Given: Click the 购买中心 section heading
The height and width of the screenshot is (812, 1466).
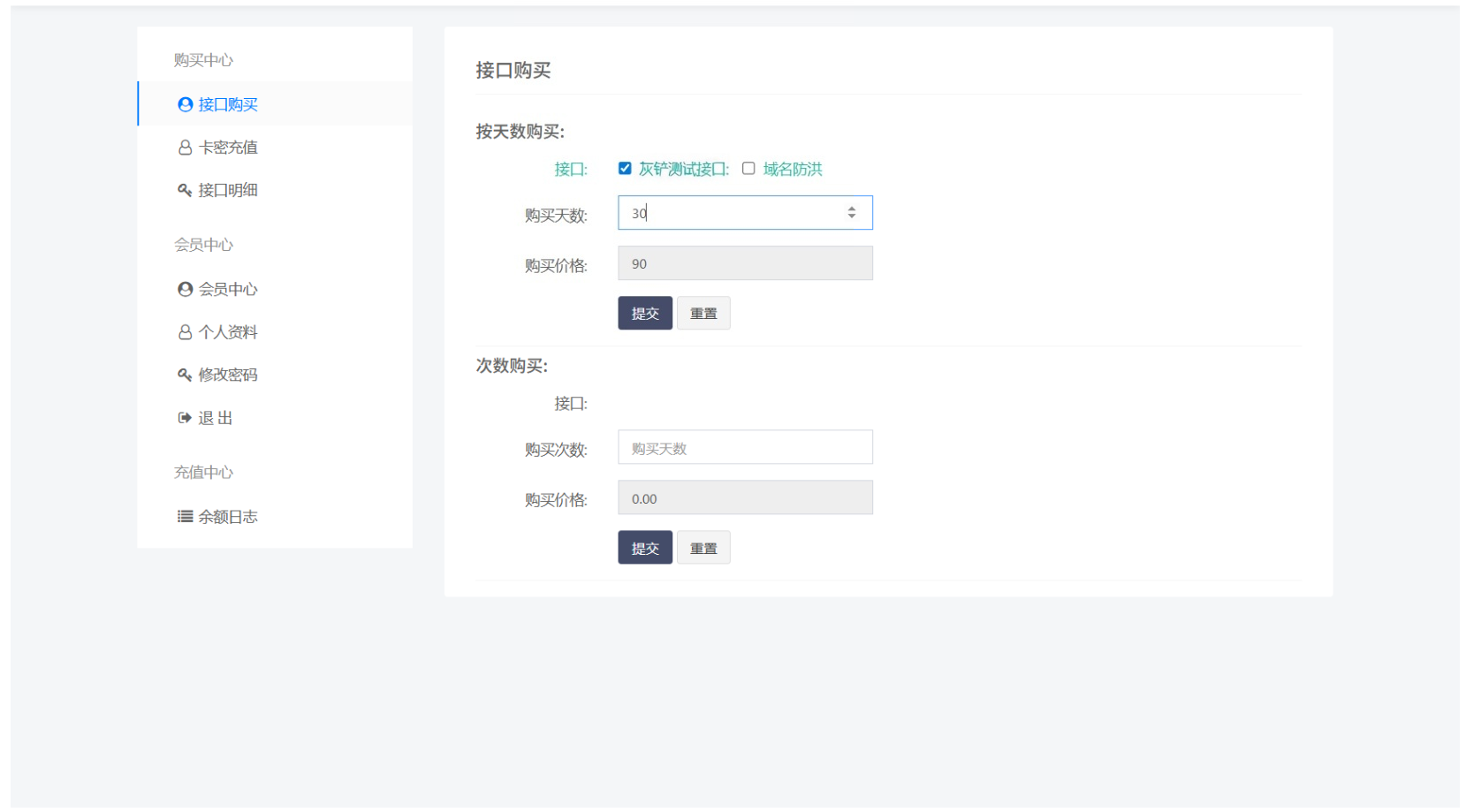Looking at the screenshot, I should pos(203,60).
